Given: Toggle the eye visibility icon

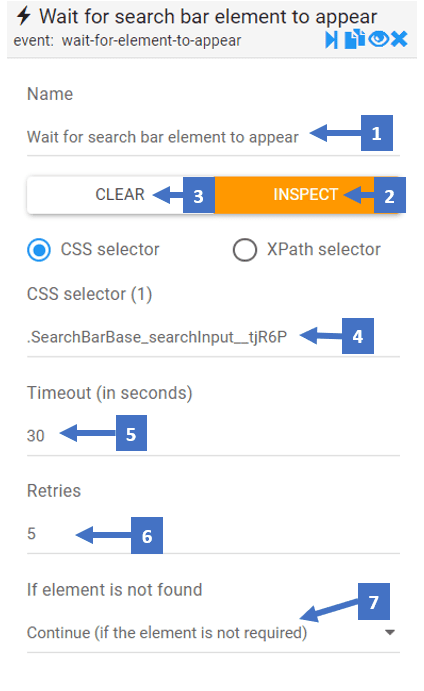Looking at the screenshot, I should point(379,39).
